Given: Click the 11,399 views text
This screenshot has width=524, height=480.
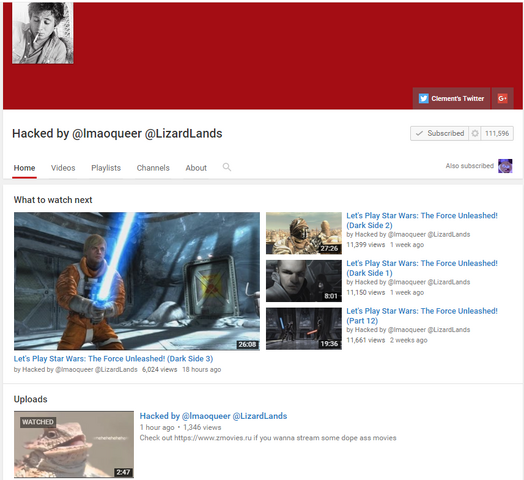Looking at the screenshot, I should (366, 245).
